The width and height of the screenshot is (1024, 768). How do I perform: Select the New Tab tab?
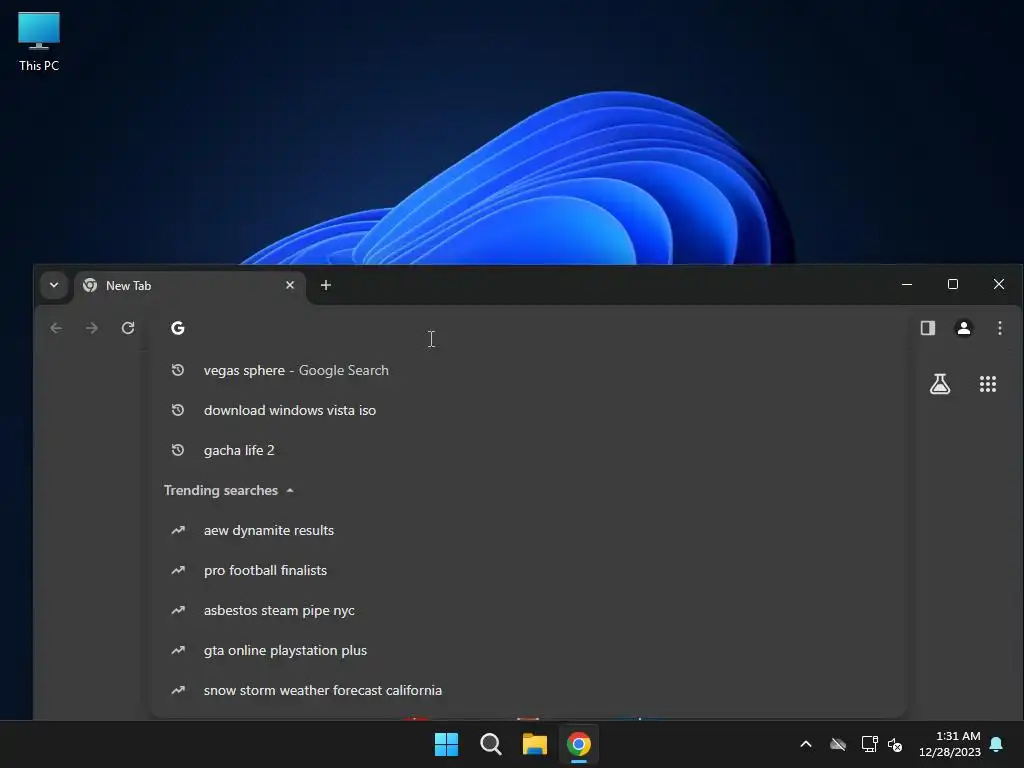click(x=190, y=285)
